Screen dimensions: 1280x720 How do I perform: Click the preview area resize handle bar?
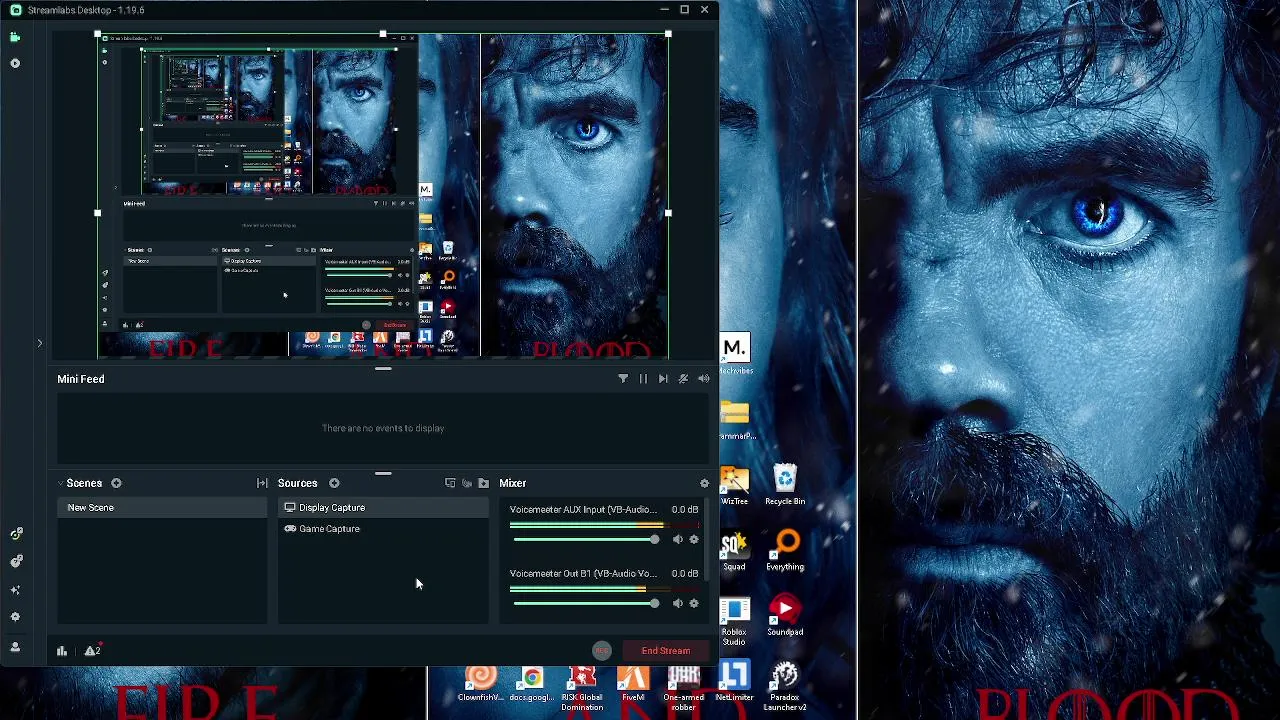click(x=383, y=369)
